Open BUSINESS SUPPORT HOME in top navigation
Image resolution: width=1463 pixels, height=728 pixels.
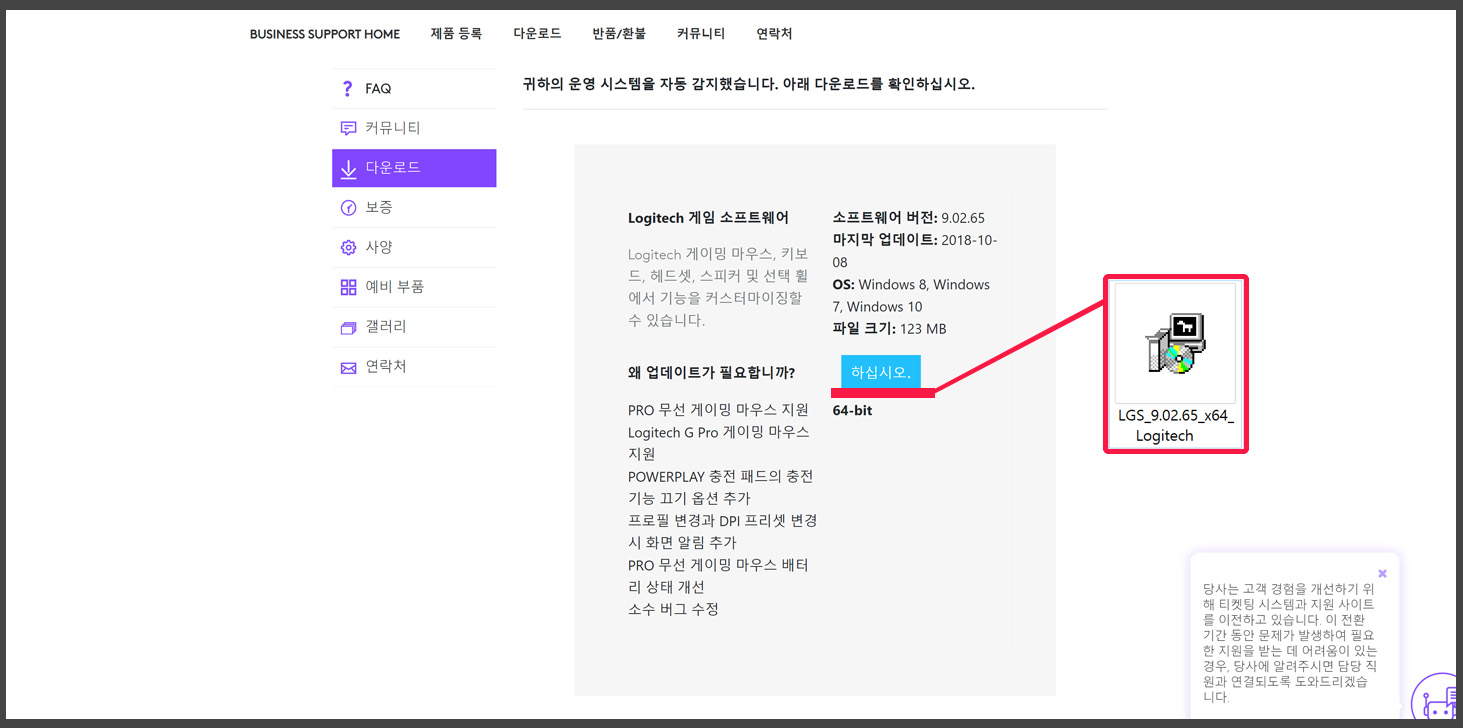coord(325,34)
